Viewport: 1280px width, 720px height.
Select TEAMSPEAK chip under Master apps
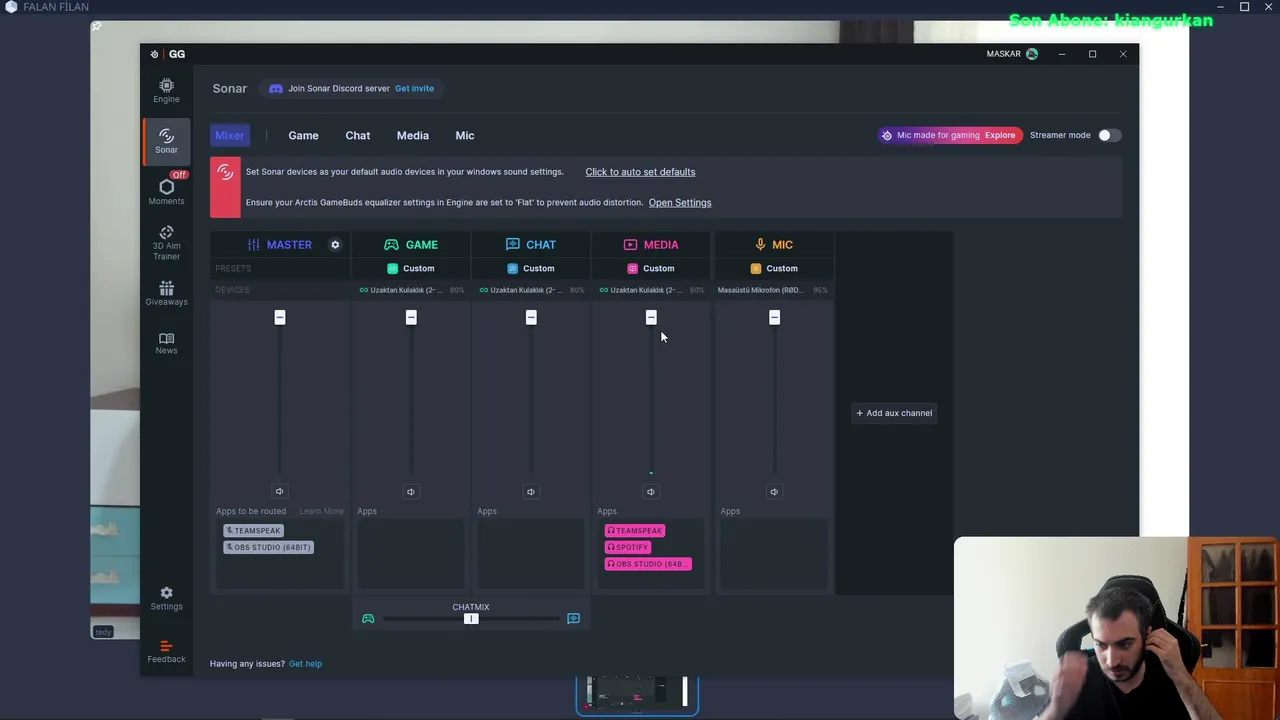(254, 531)
